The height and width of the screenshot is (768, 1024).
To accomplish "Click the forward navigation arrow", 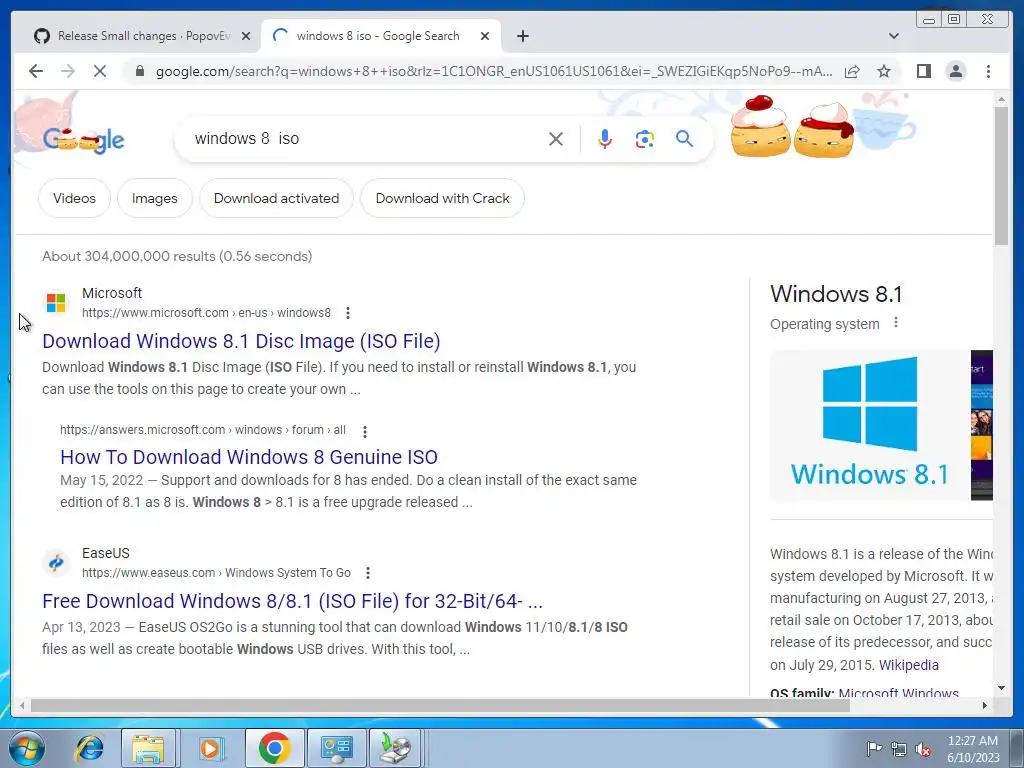I will (68, 71).
